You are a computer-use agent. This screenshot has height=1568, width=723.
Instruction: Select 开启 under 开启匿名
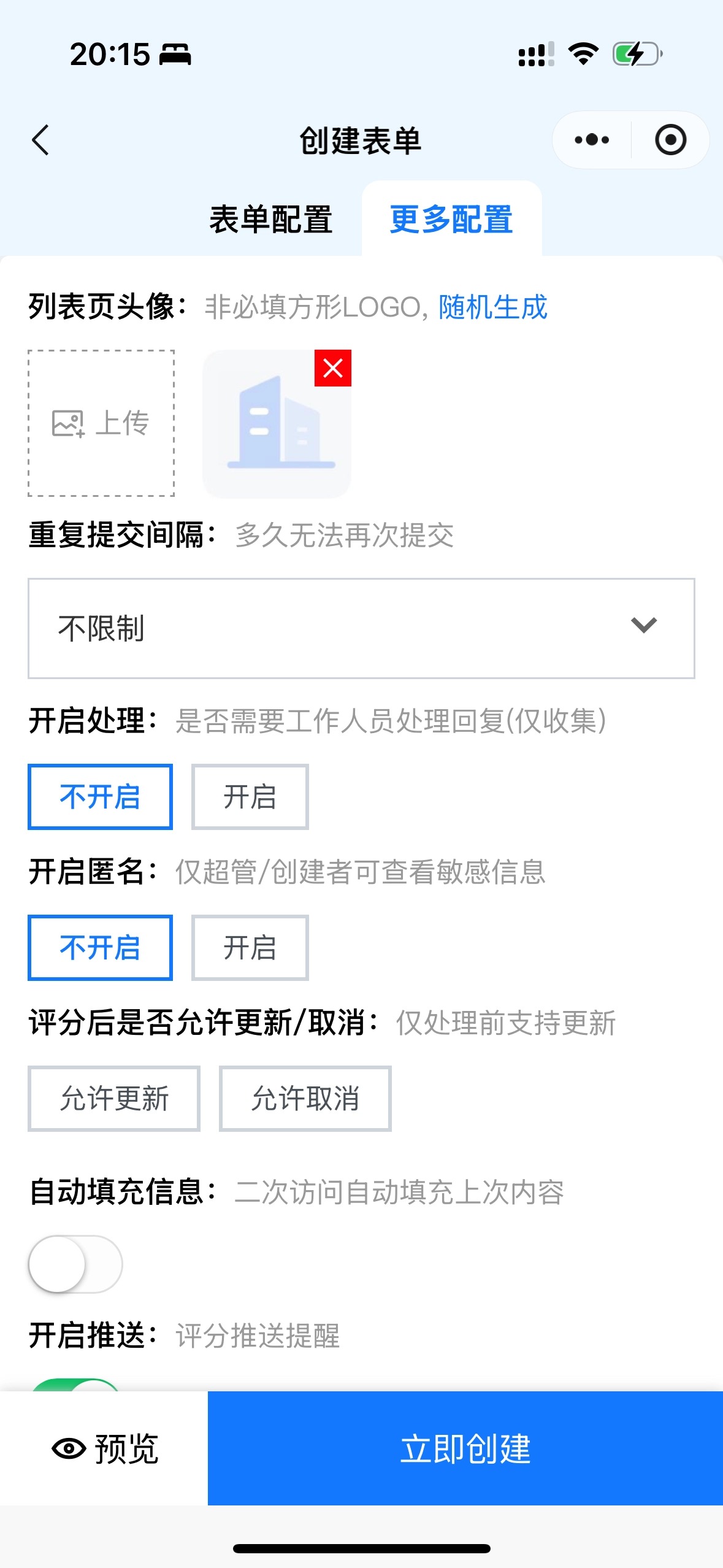(x=250, y=948)
